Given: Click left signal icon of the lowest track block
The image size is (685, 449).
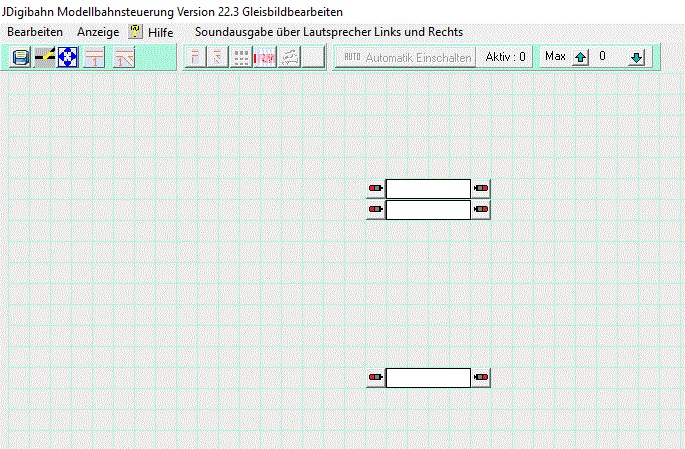Looking at the screenshot, I should point(376,377).
